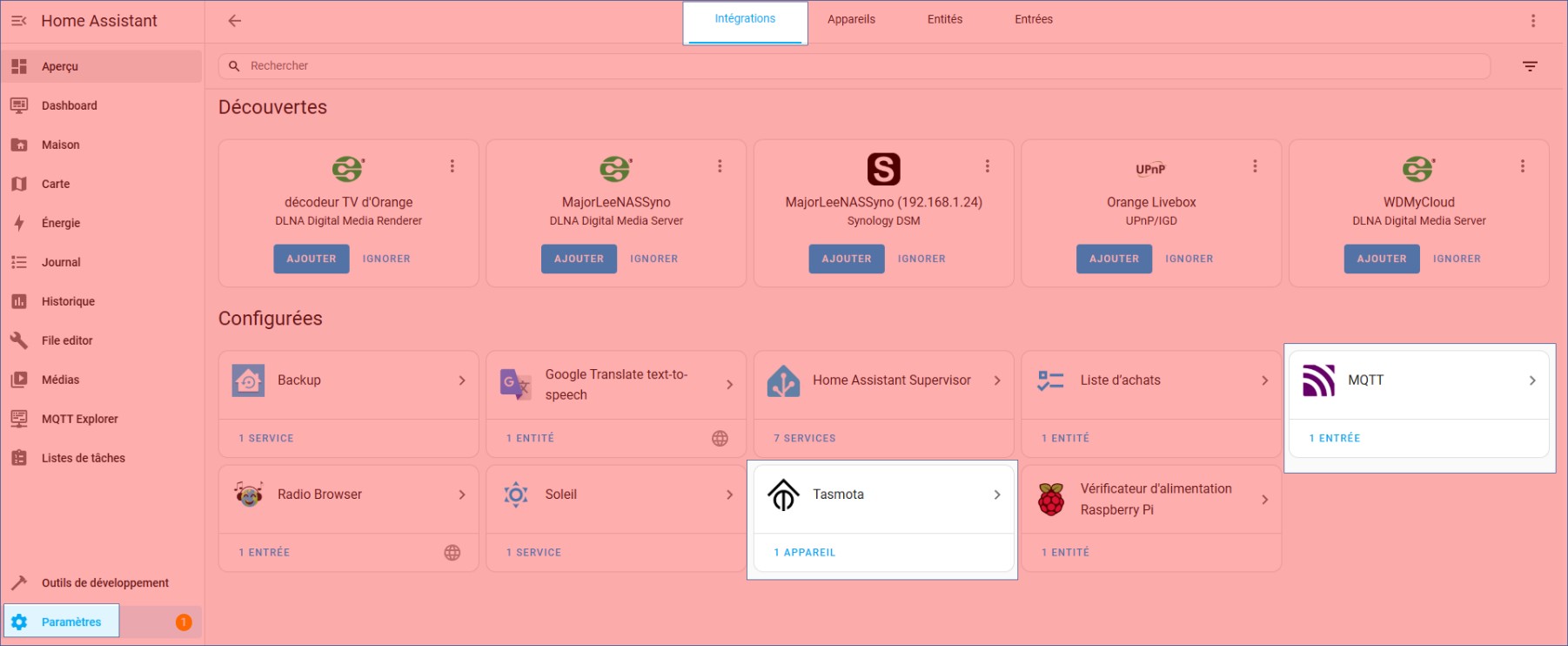Click the Rechercher search field

click(x=854, y=66)
